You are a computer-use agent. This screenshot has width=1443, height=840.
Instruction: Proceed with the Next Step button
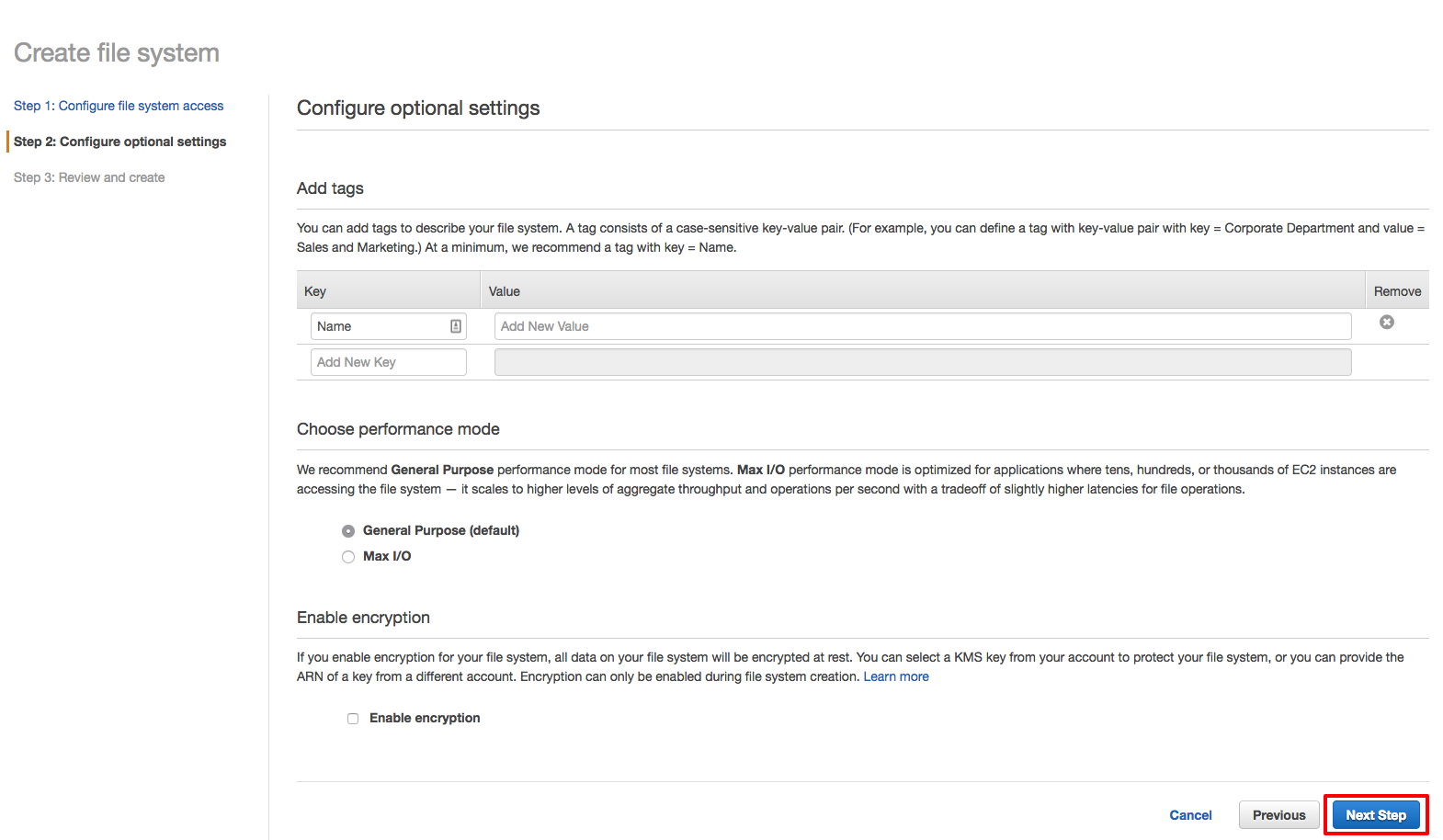(1375, 815)
